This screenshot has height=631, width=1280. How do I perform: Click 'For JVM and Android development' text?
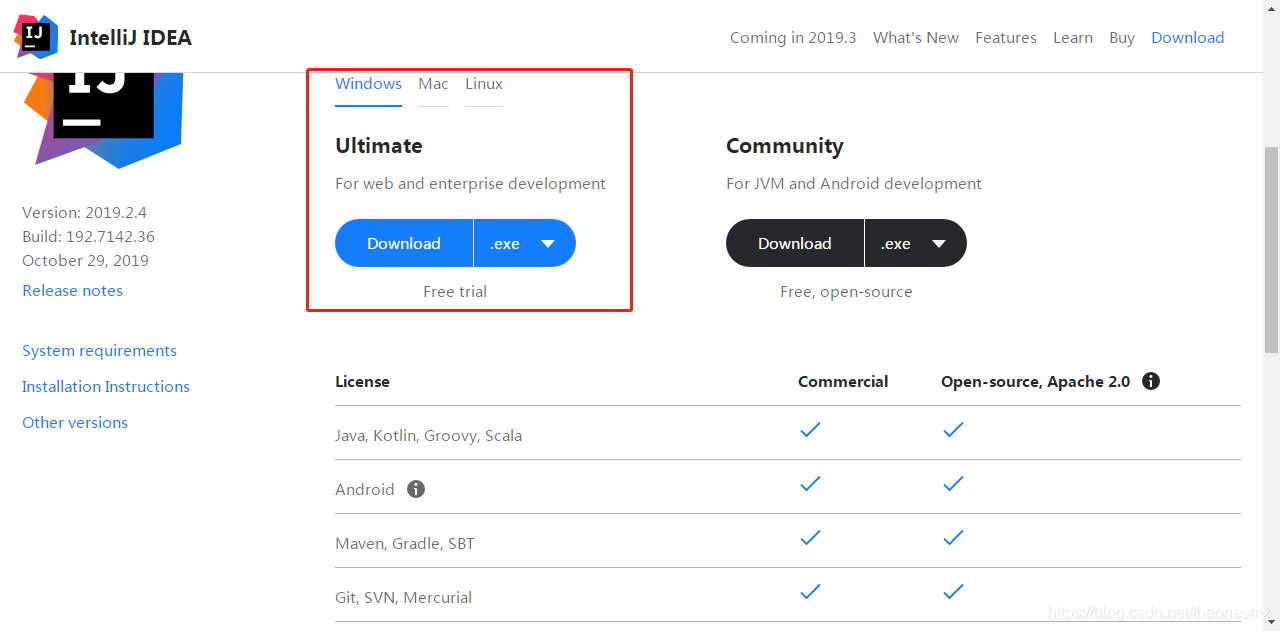pos(854,183)
